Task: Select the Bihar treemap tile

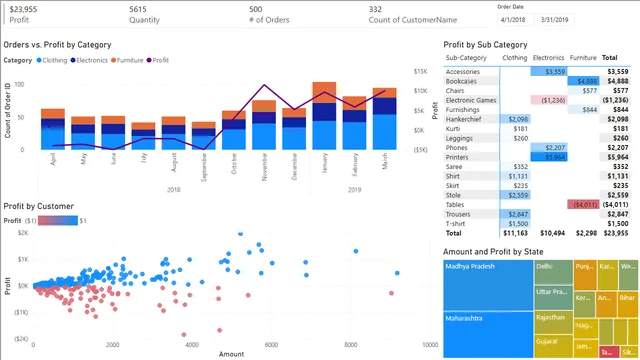Action: point(628,304)
